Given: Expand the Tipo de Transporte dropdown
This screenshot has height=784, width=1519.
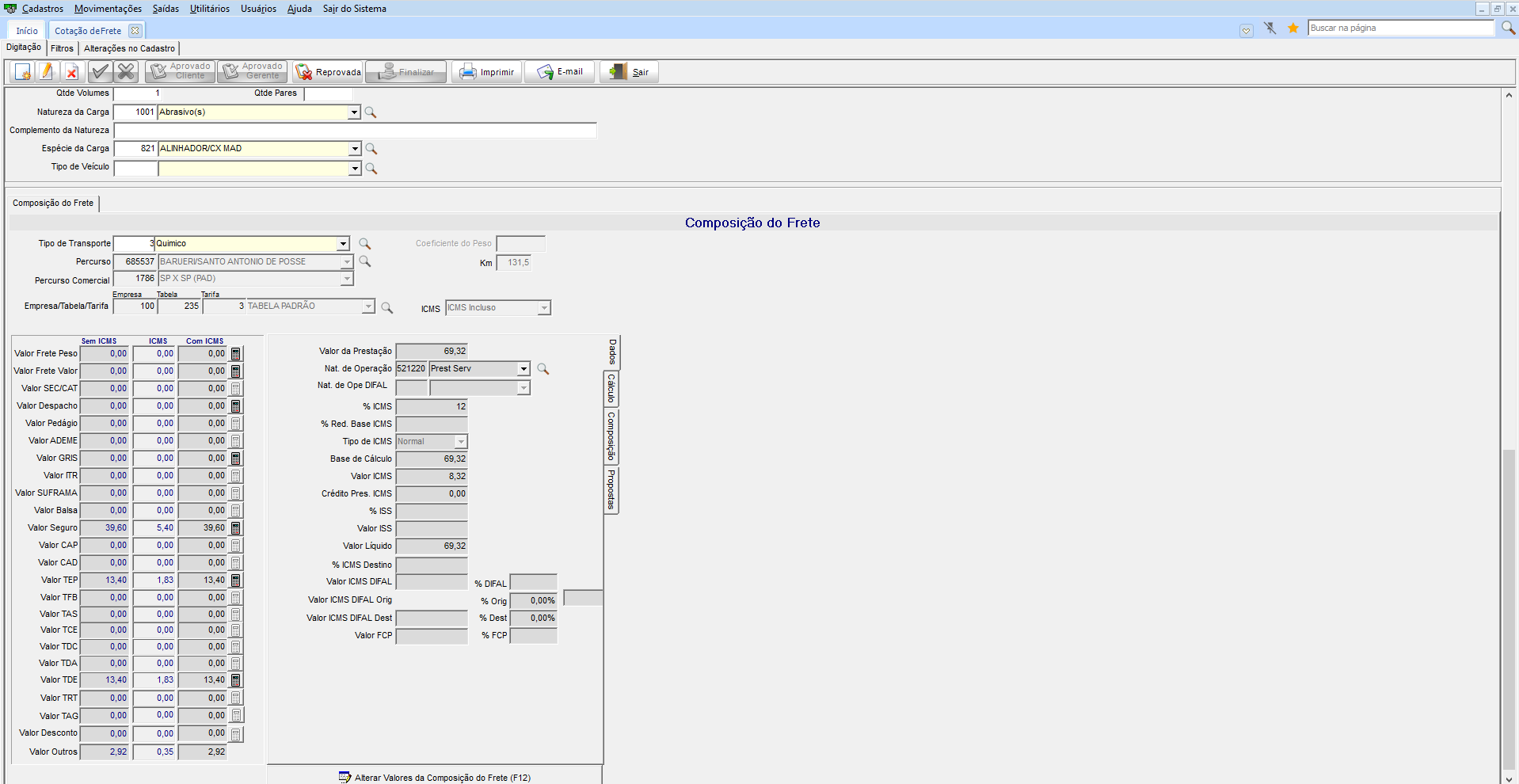Looking at the screenshot, I should tap(343, 244).
